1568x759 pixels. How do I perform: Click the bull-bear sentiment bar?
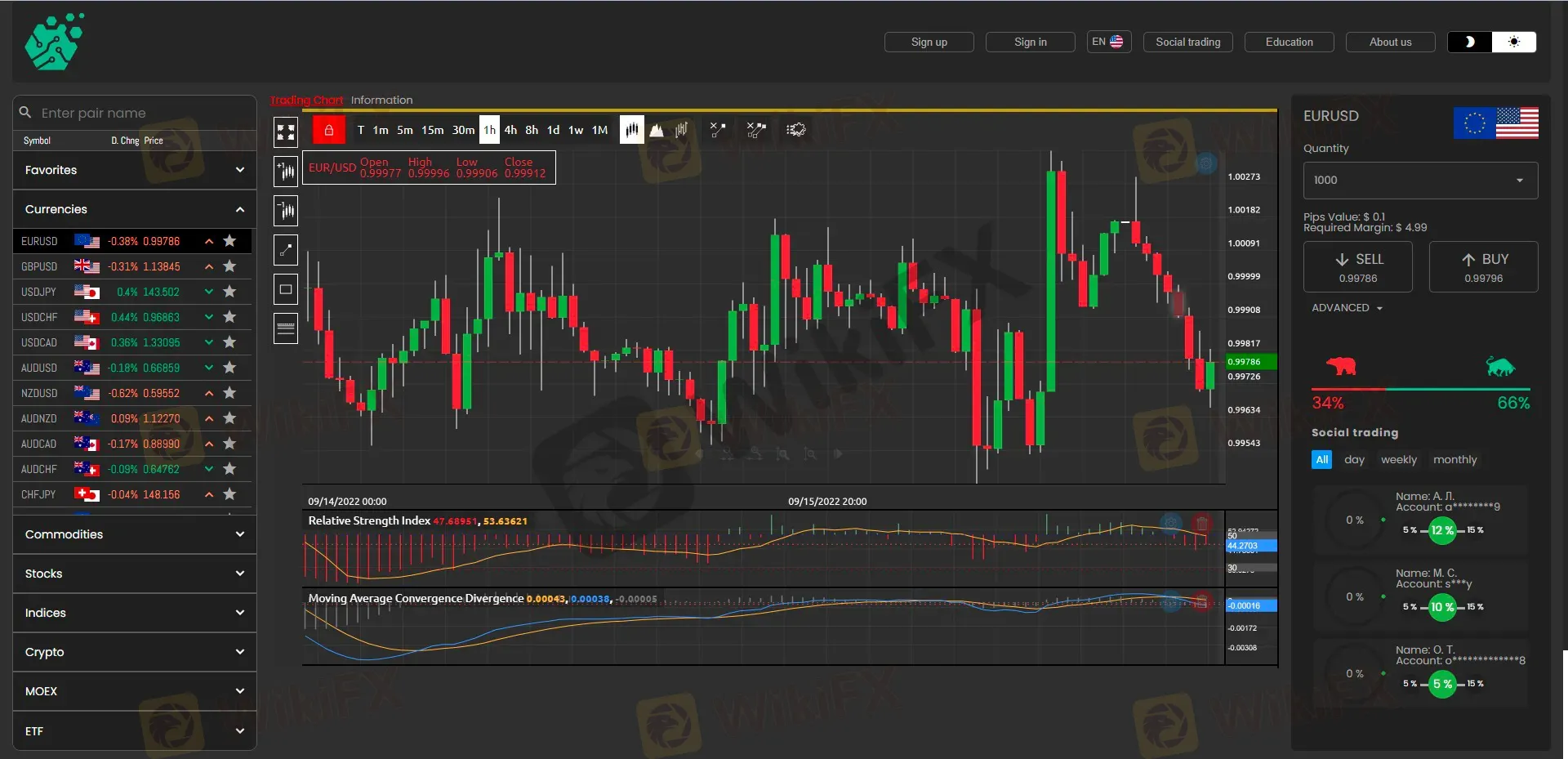(1421, 390)
